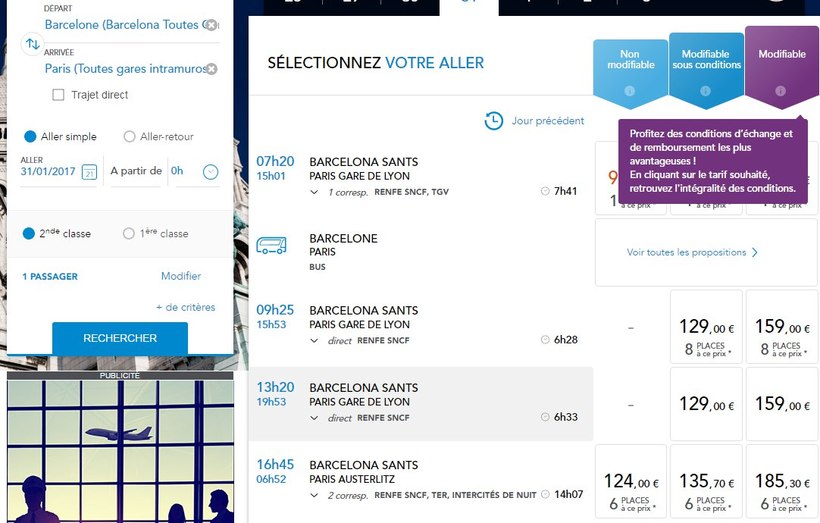
Task: Open the departure date calendar icon
Action: (89, 172)
